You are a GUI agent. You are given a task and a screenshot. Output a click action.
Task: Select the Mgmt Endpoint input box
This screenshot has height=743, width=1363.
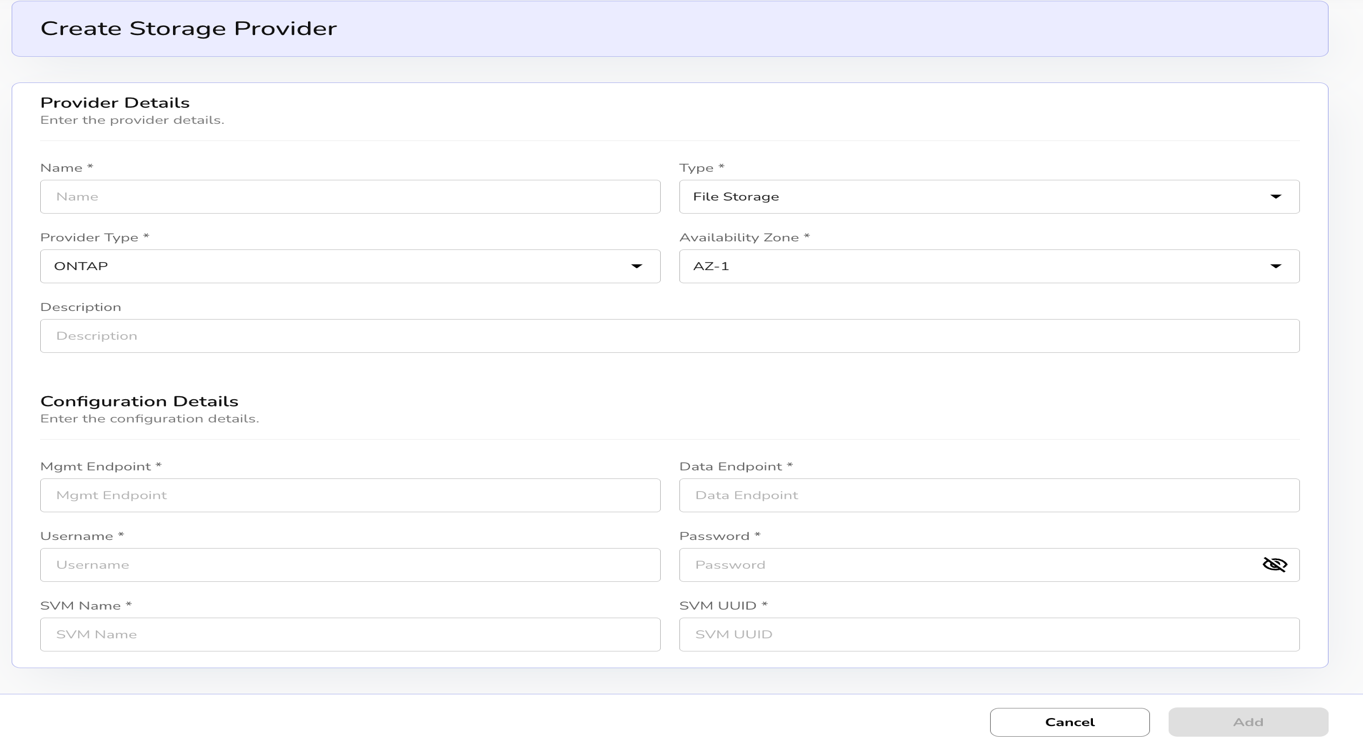[350, 495]
